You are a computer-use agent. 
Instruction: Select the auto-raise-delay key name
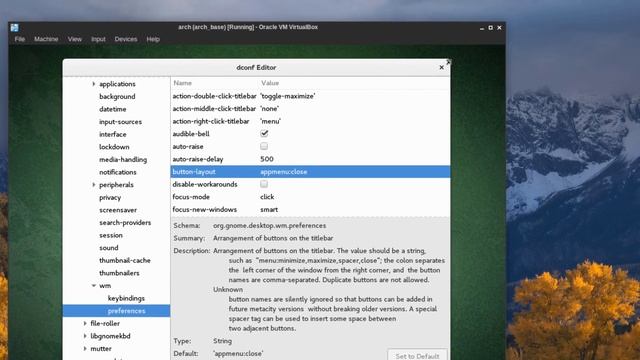pyautogui.click(x=198, y=159)
